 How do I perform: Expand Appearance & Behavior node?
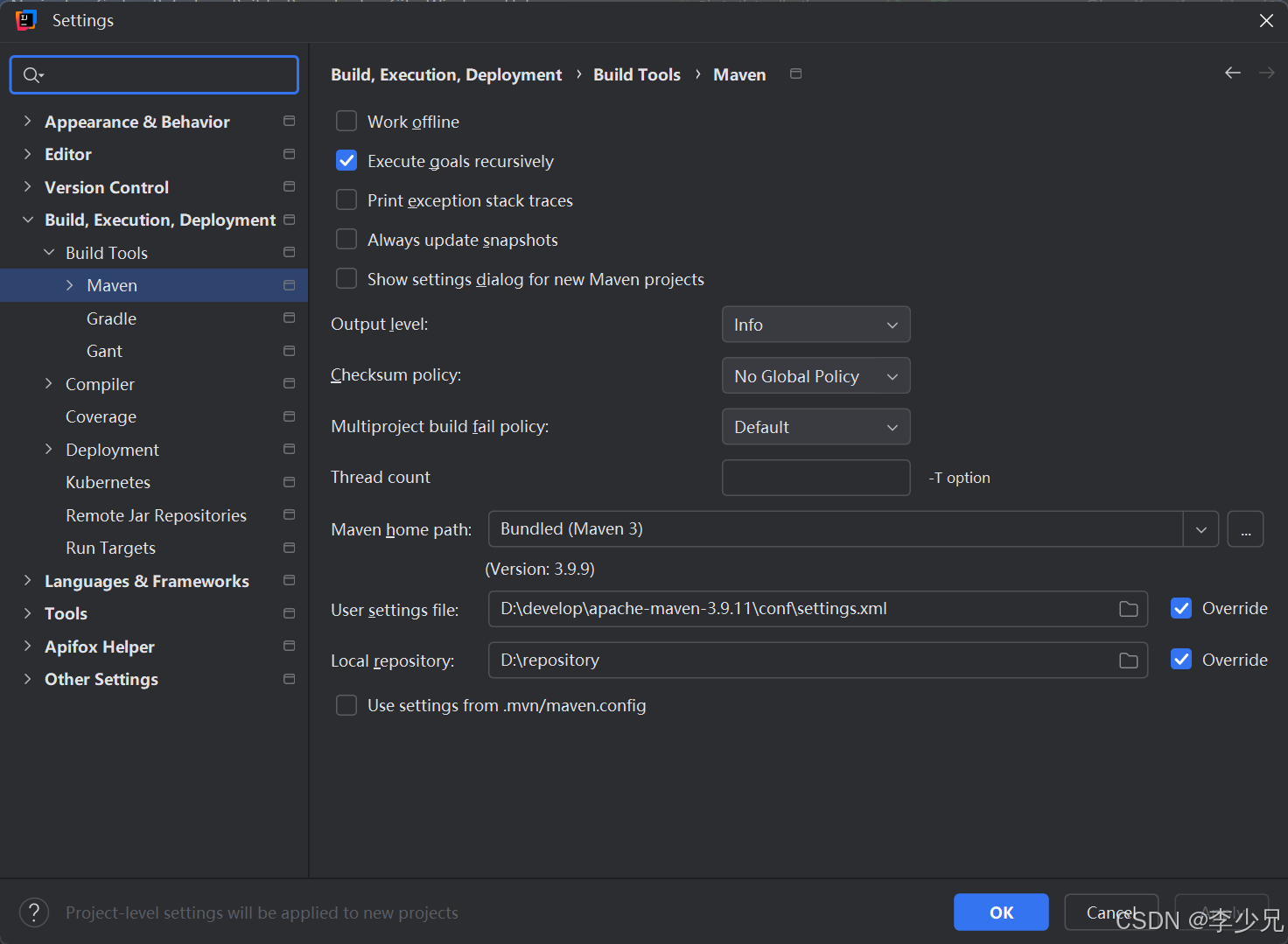tap(27, 121)
